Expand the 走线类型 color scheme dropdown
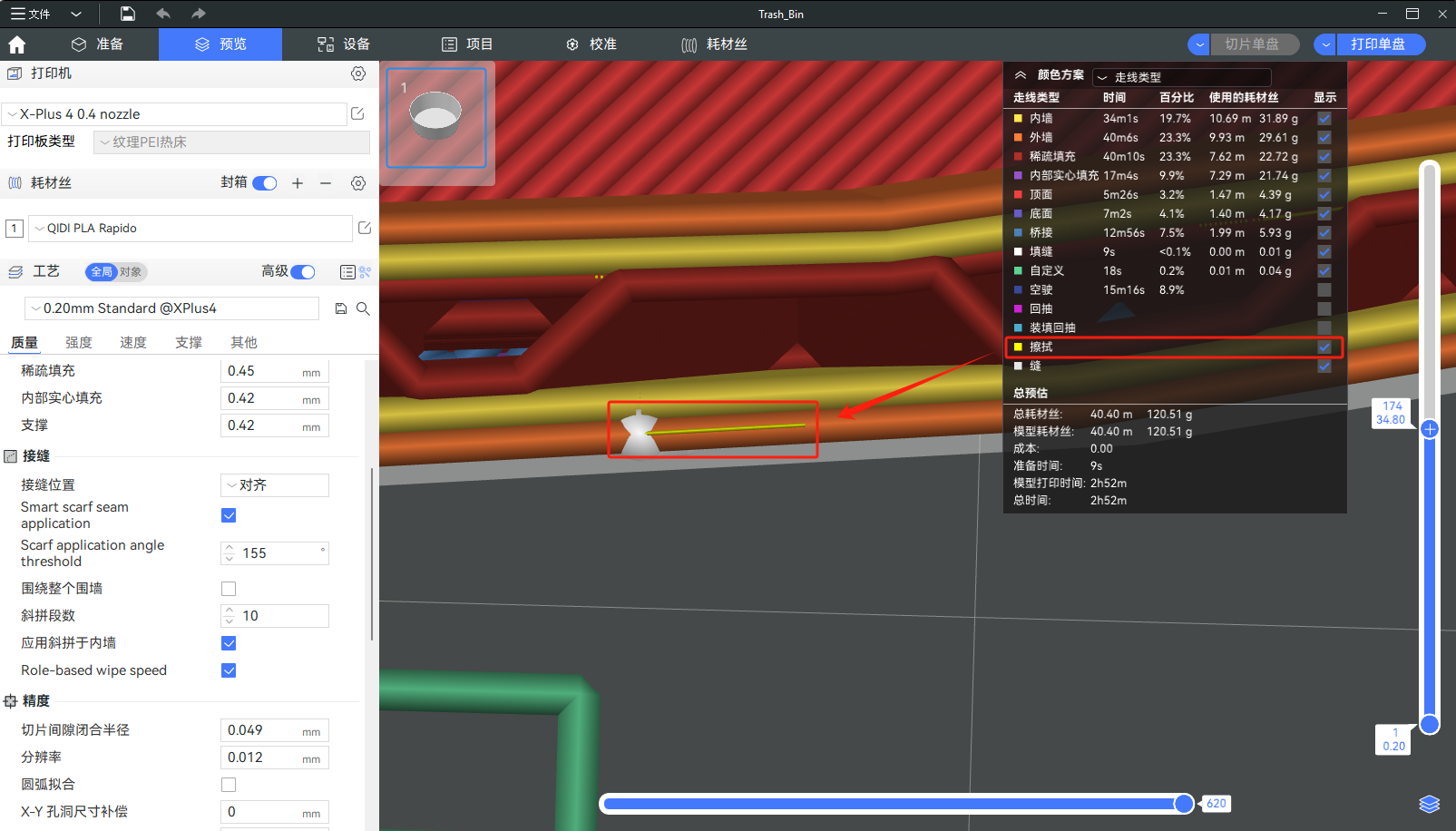Image resolution: width=1456 pixels, height=831 pixels. tap(1181, 77)
